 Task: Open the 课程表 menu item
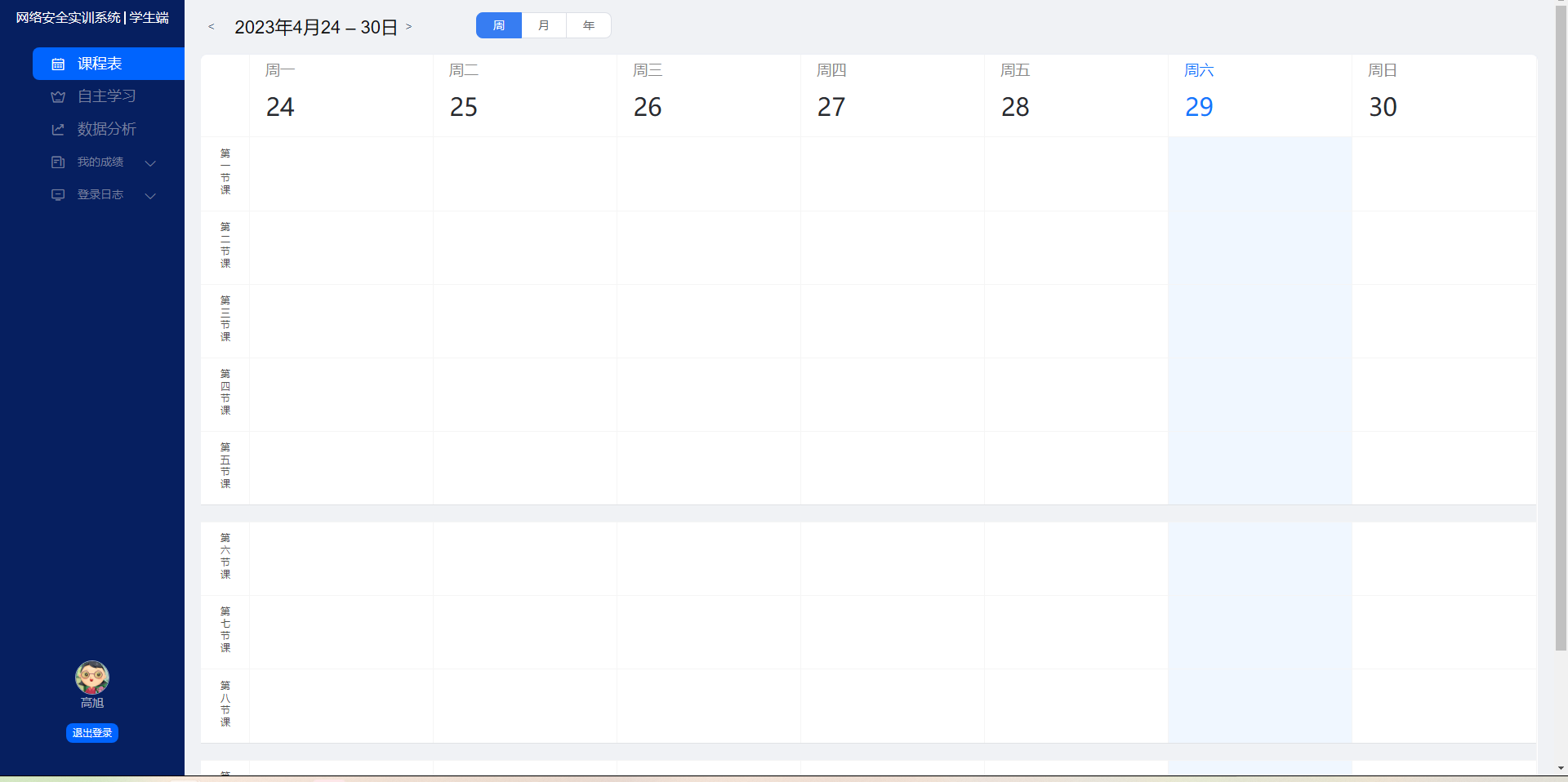tap(109, 64)
